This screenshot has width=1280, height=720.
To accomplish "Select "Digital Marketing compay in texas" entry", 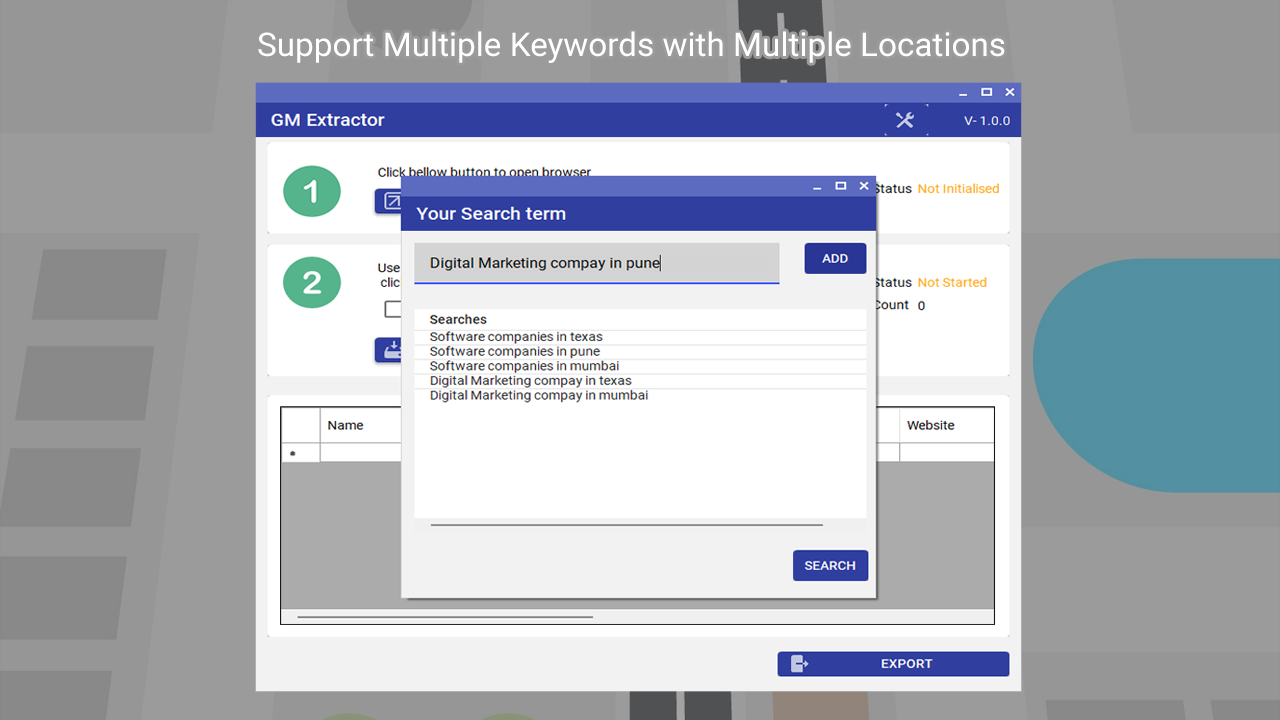I will pos(530,381).
